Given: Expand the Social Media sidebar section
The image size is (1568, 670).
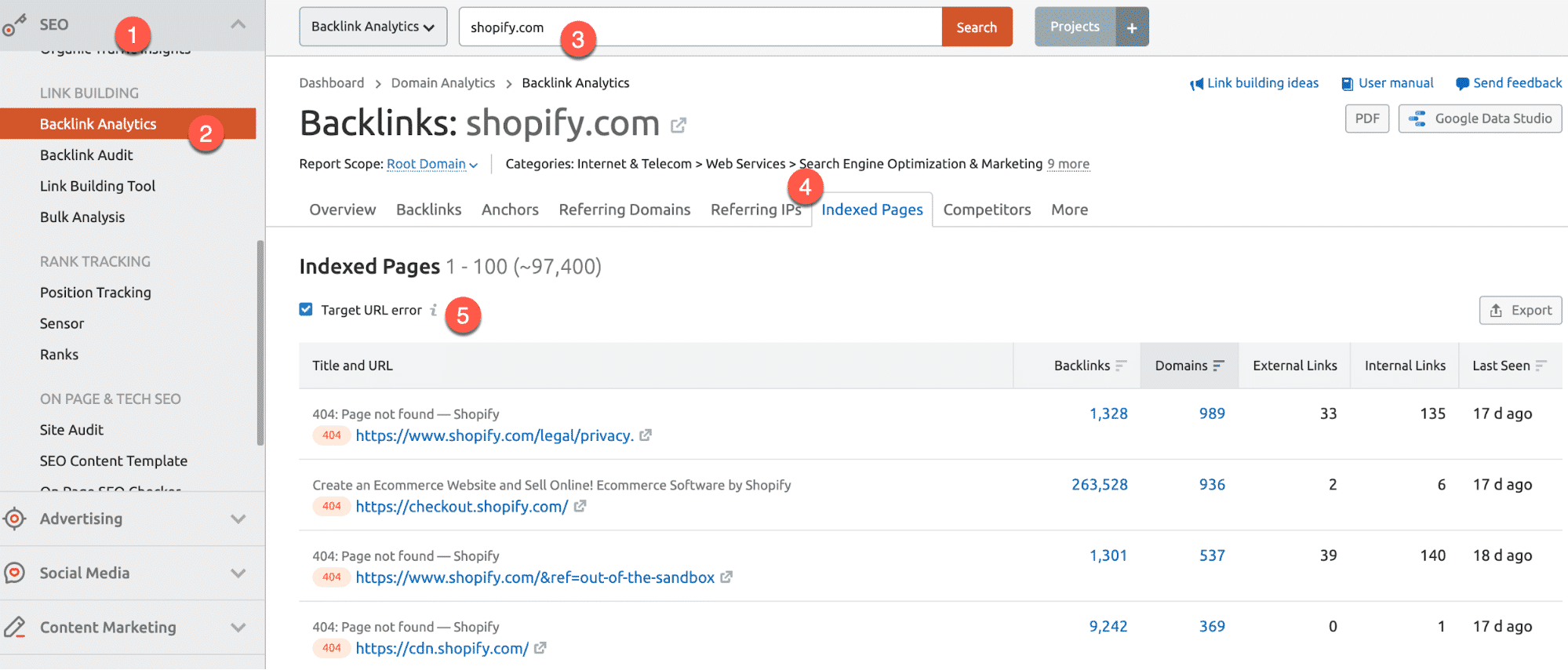Looking at the screenshot, I should 238,573.
